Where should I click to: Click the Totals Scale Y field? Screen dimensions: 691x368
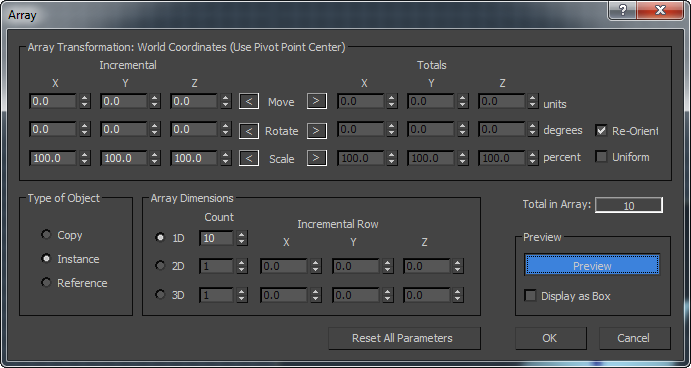pyautogui.click(x=431, y=158)
